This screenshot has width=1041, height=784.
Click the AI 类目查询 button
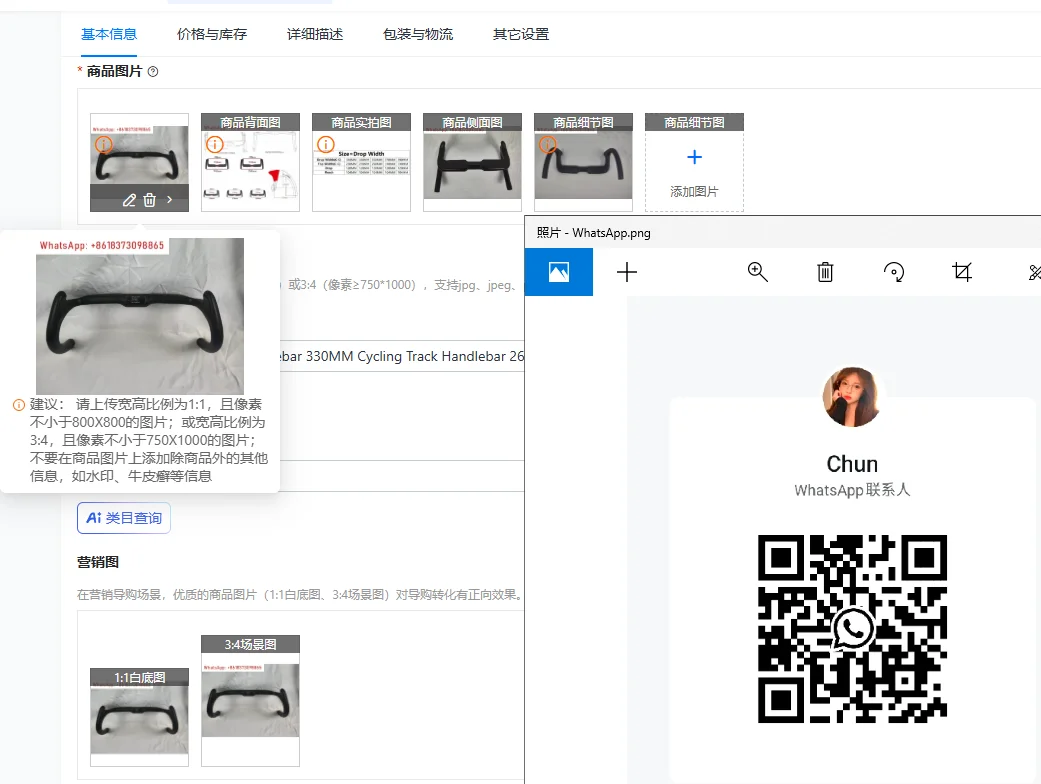coord(124,518)
